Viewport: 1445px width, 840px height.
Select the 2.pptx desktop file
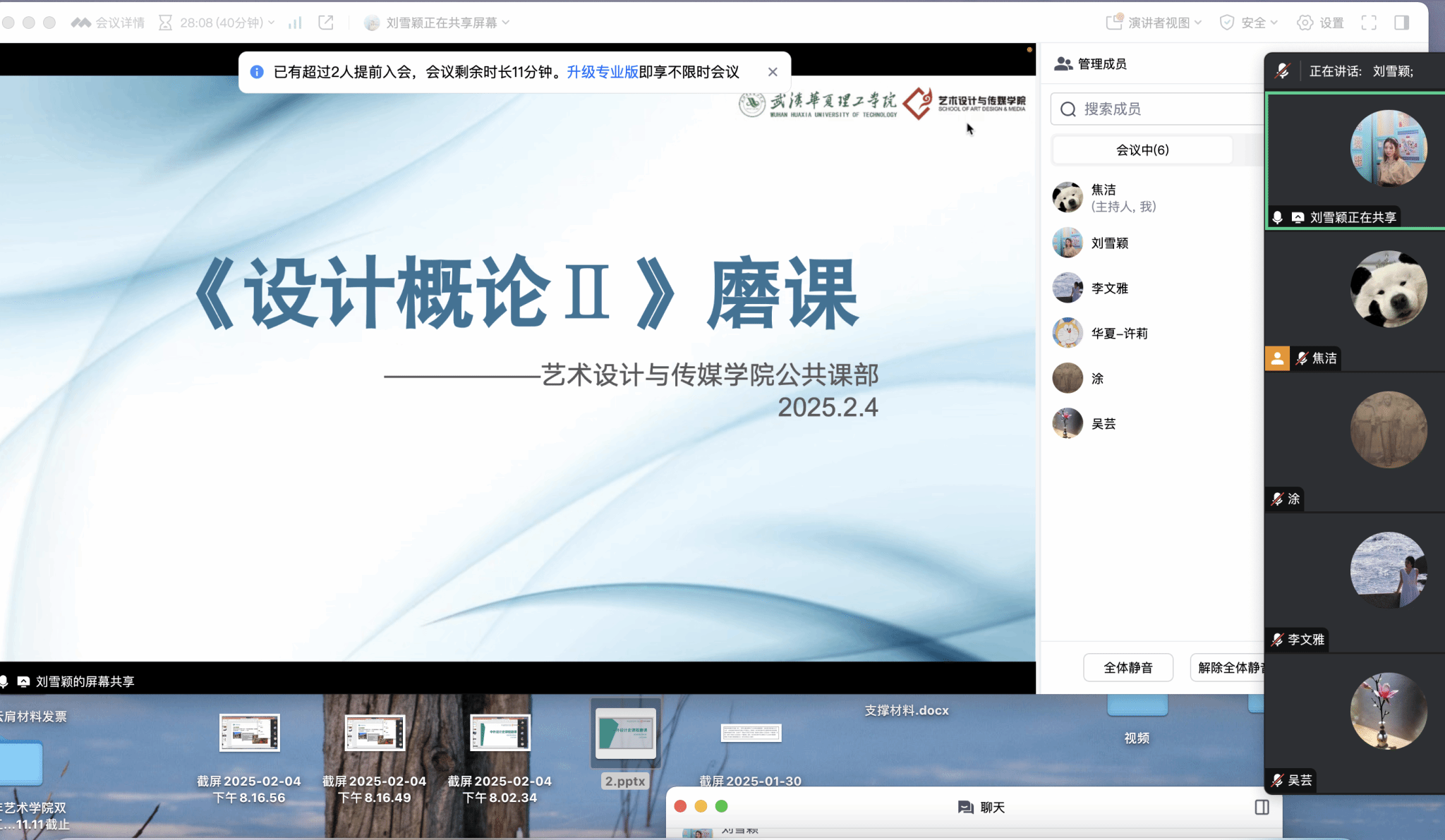coord(625,745)
